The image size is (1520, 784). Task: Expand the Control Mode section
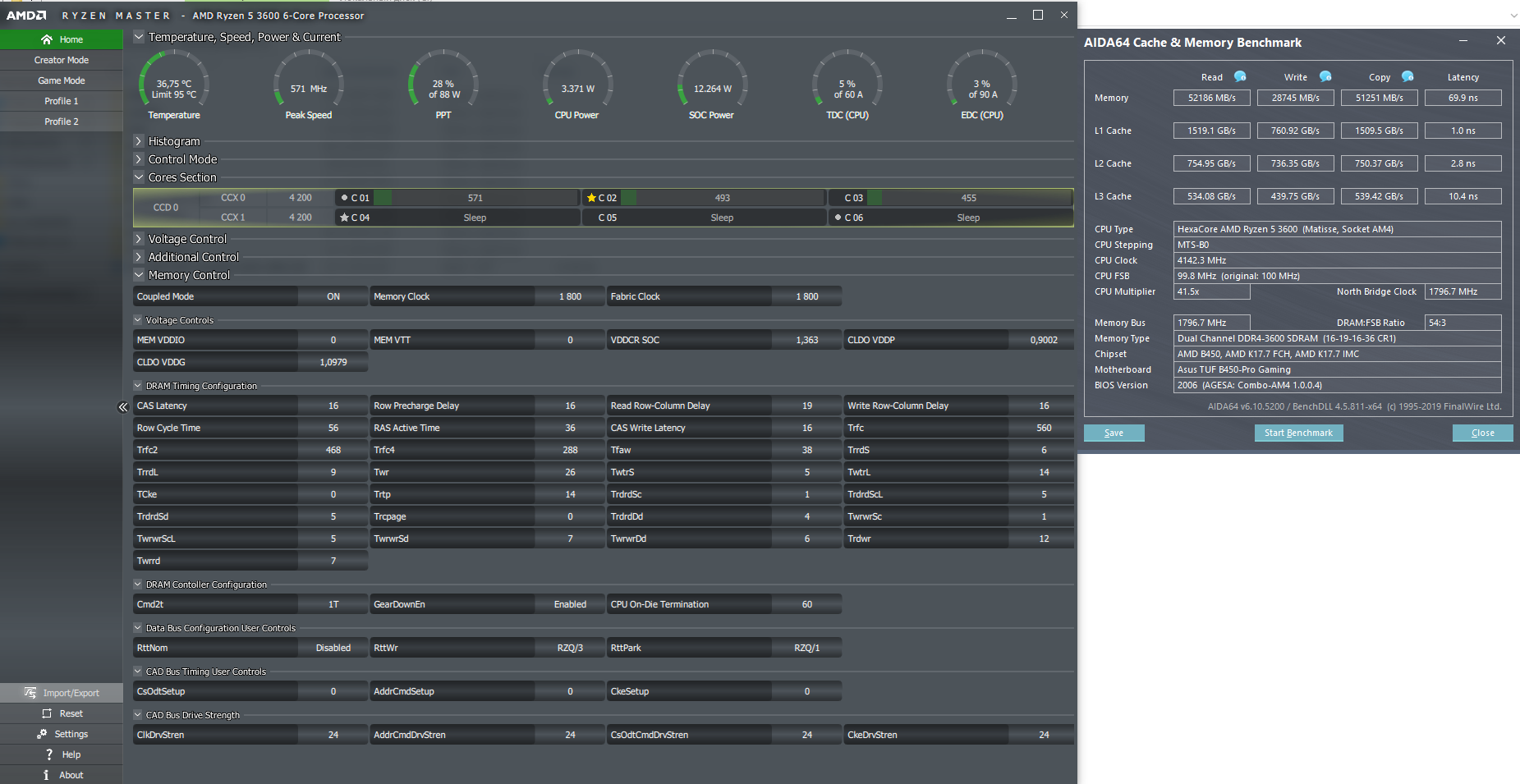click(x=139, y=159)
